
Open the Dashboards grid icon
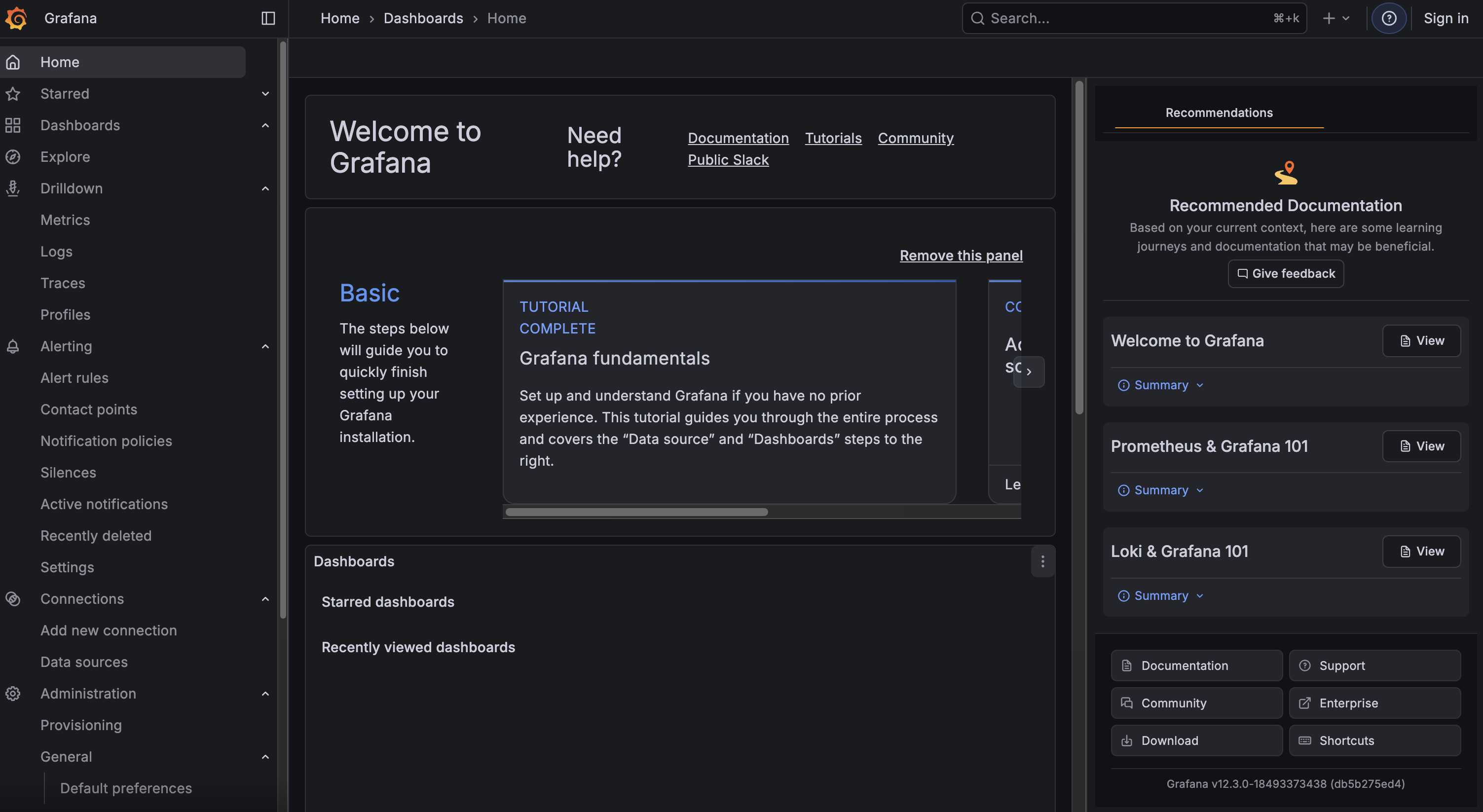(13, 125)
